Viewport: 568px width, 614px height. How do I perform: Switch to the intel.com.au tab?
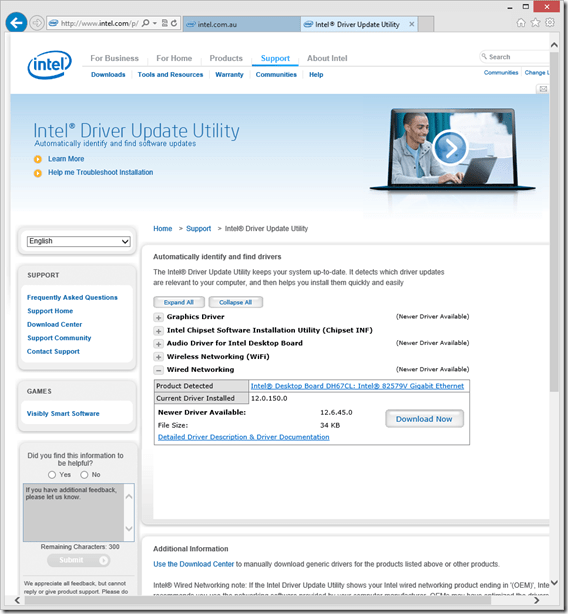click(242, 24)
